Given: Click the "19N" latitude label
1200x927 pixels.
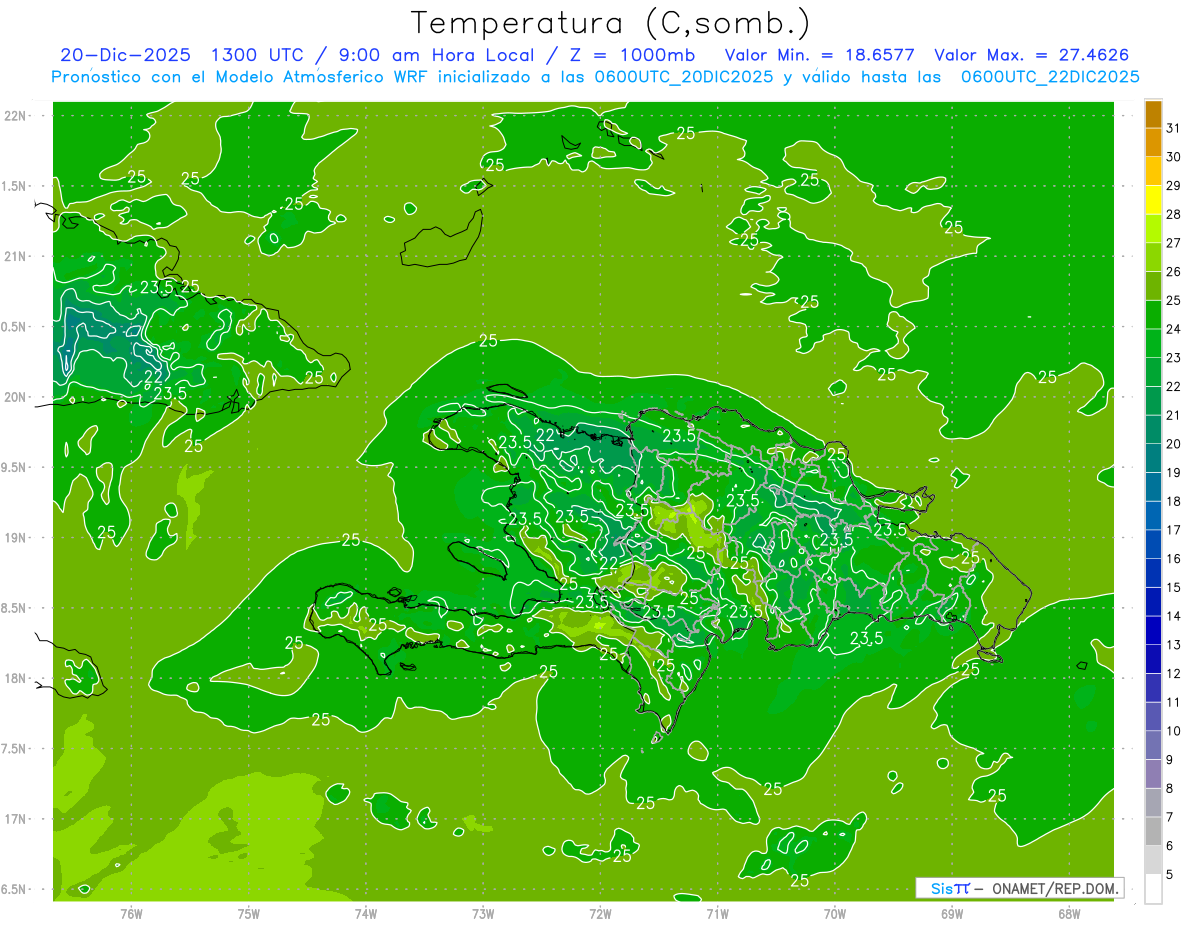Looking at the screenshot, I should point(15,537).
